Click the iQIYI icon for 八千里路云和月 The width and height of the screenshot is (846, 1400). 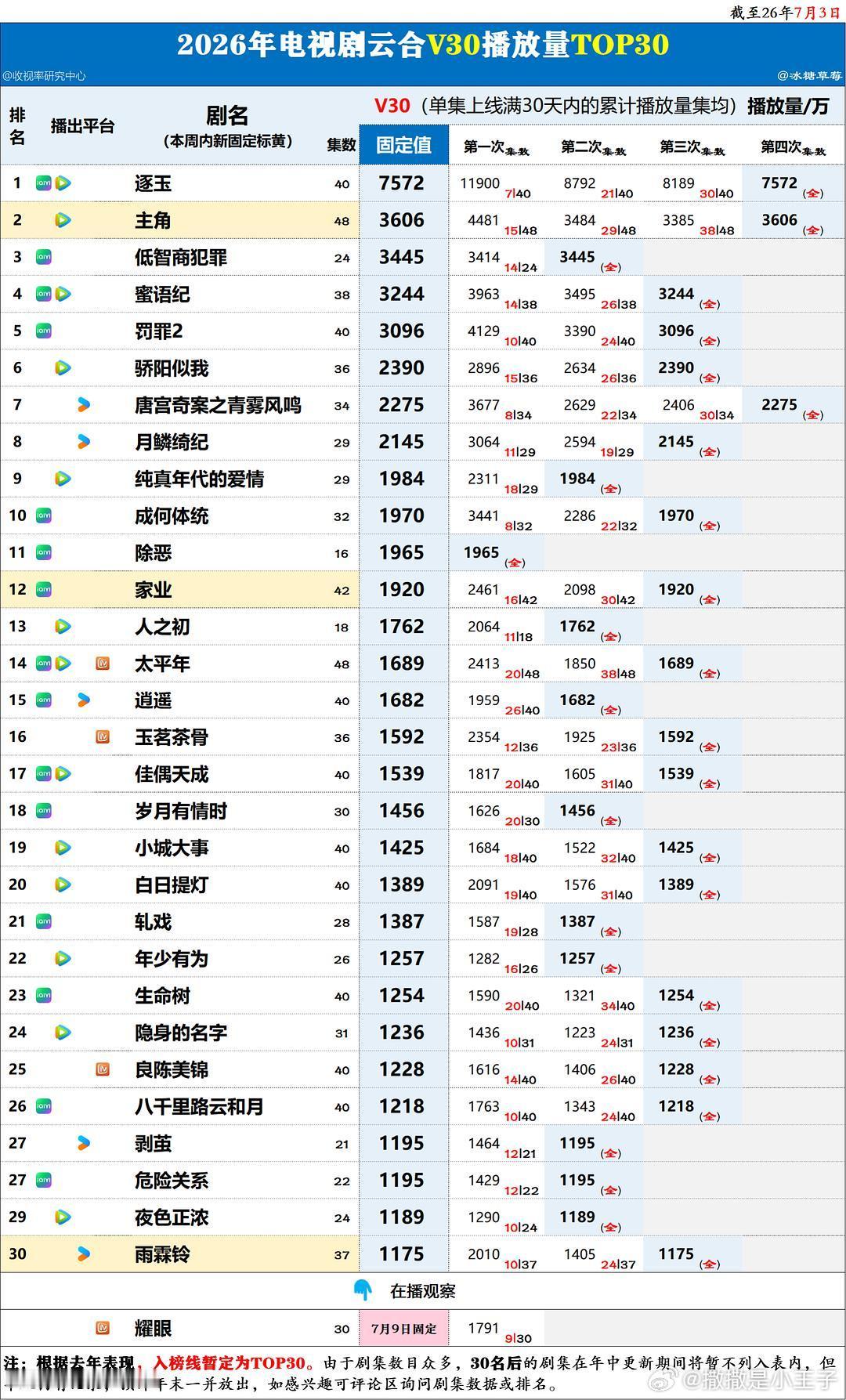coord(44,1106)
